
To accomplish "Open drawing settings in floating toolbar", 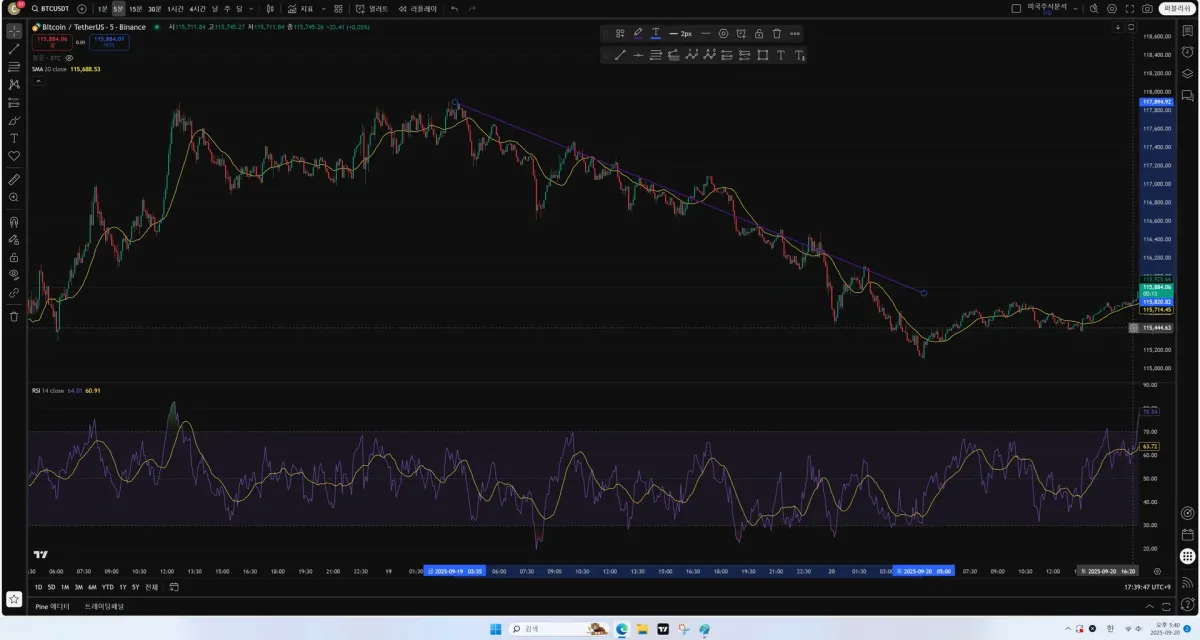I will [724, 33].
